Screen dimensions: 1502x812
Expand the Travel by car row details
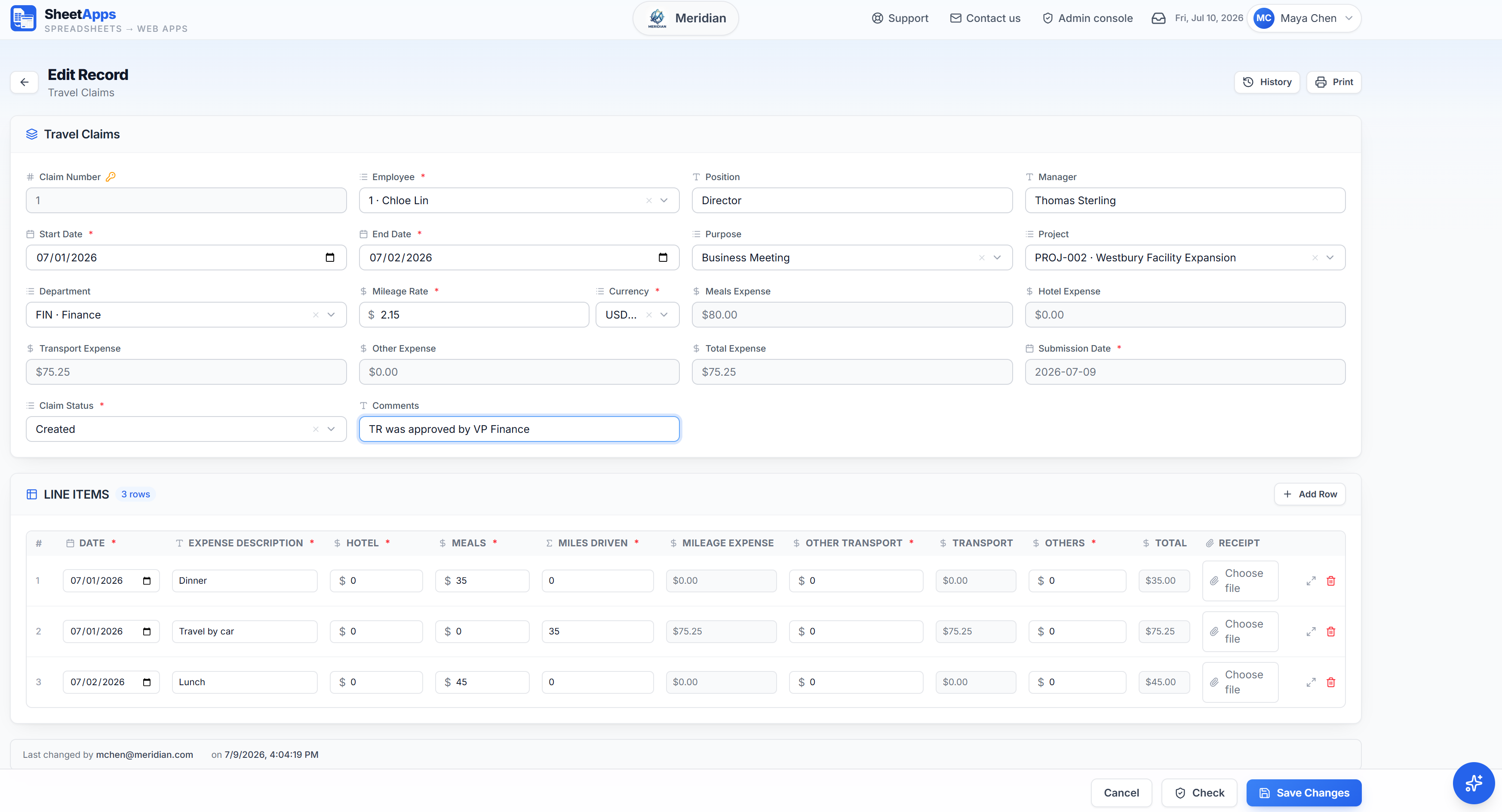[x=1311, y=631]
